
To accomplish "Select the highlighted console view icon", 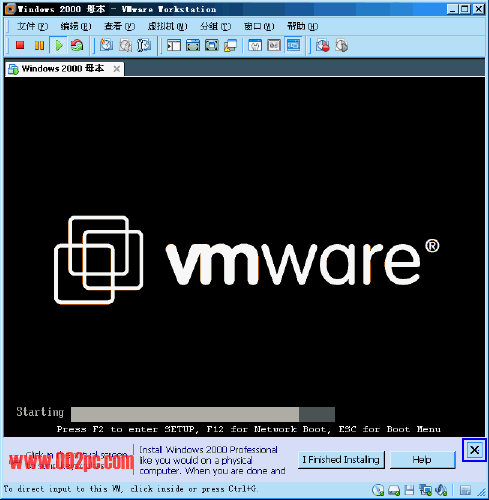I will (x=293, y=45).
